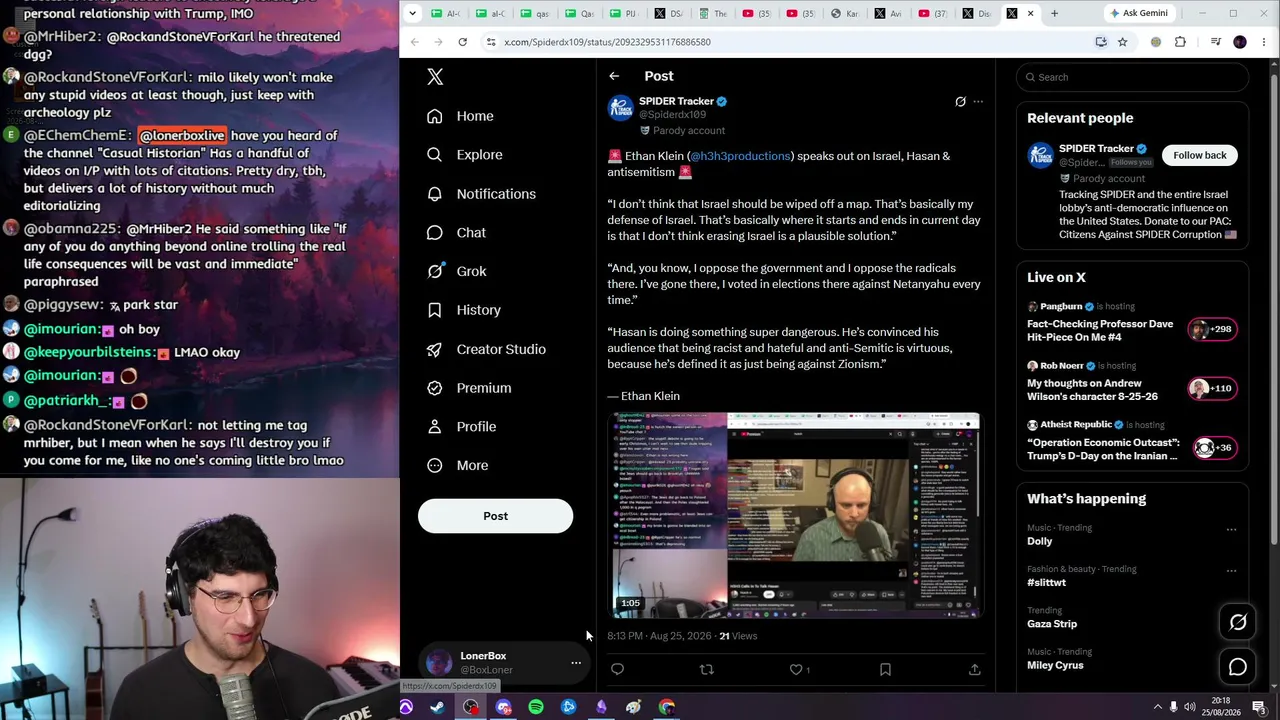Open the Chrome three-dot menu
The width and height of the screenshot is (1280, 720).
tap(1264, 42)
